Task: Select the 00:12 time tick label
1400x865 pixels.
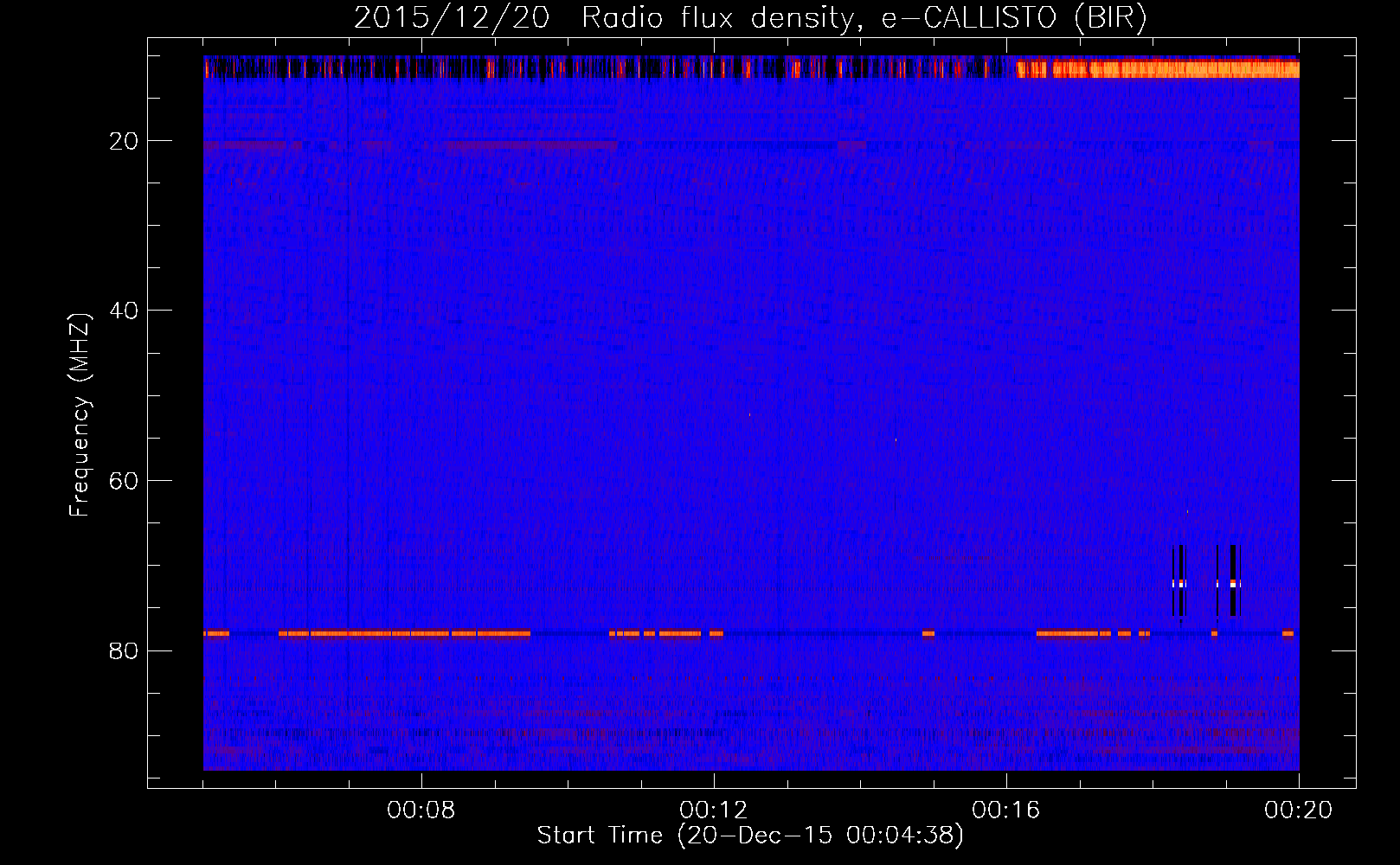Action: [x=714, y=811]
